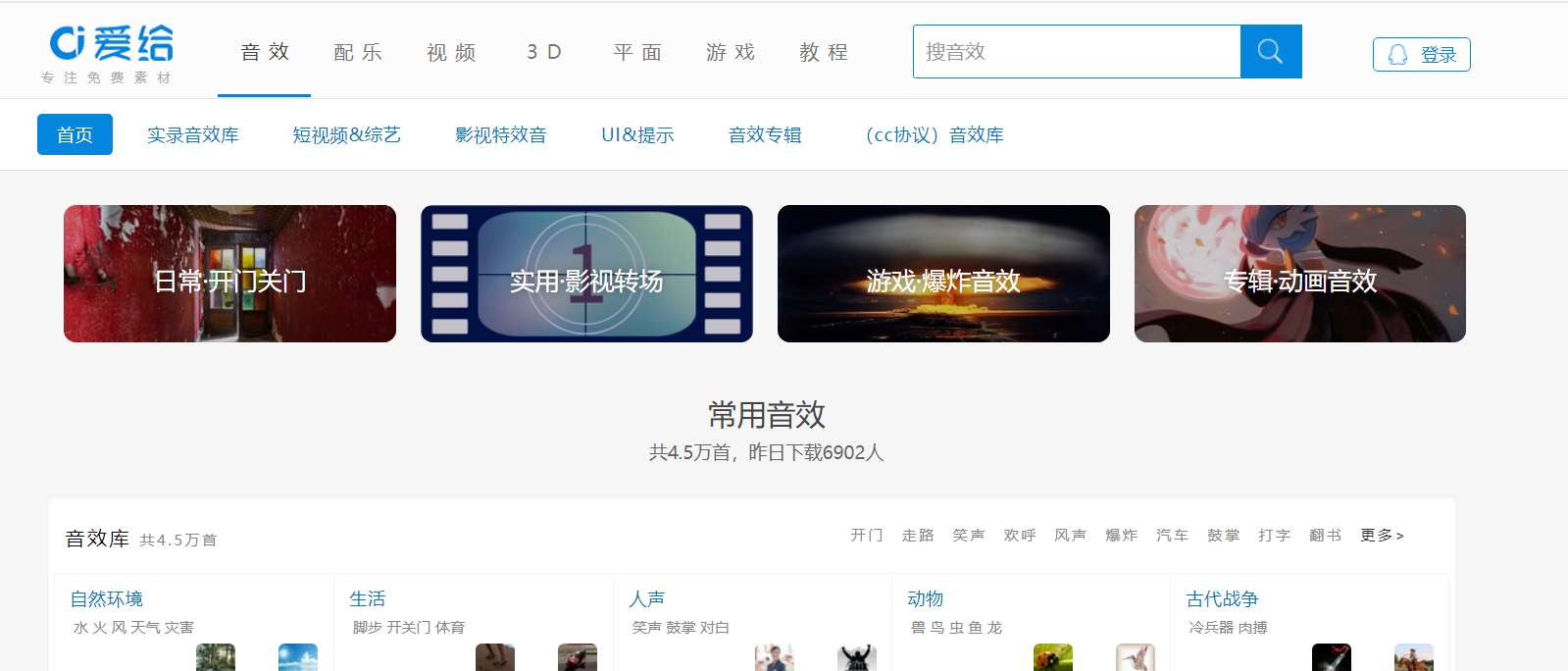Open the 3D navigation tab
Viewport: 1568px width, 671px height.
(544, 52)
